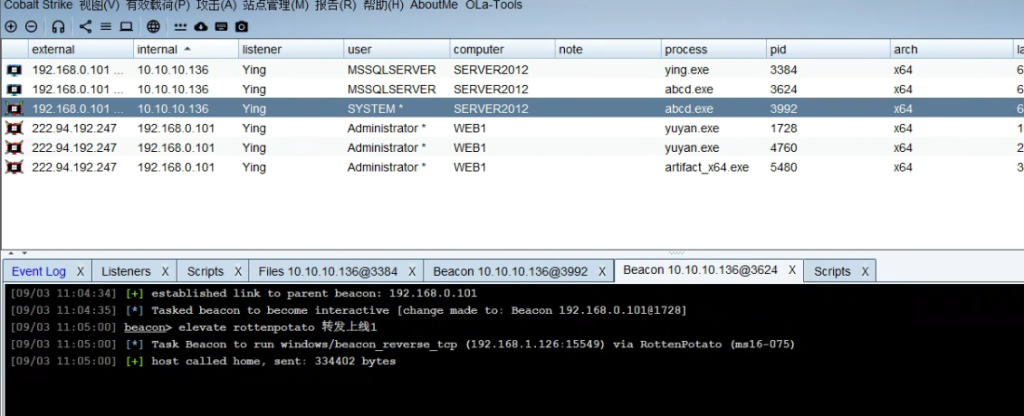
Task: Expand sessions pane via divider down arrow
Action: coord(25,252)
